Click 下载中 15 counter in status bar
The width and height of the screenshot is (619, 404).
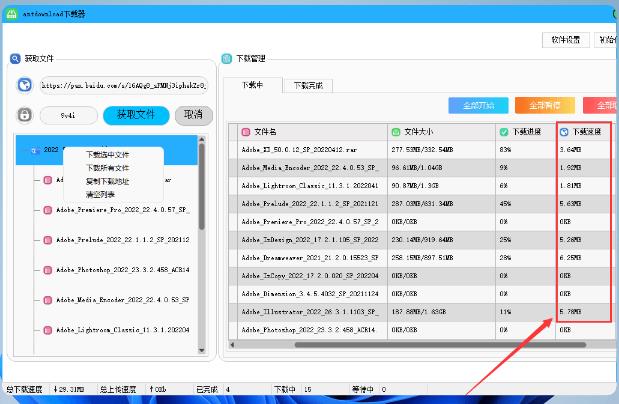(293, 389)
